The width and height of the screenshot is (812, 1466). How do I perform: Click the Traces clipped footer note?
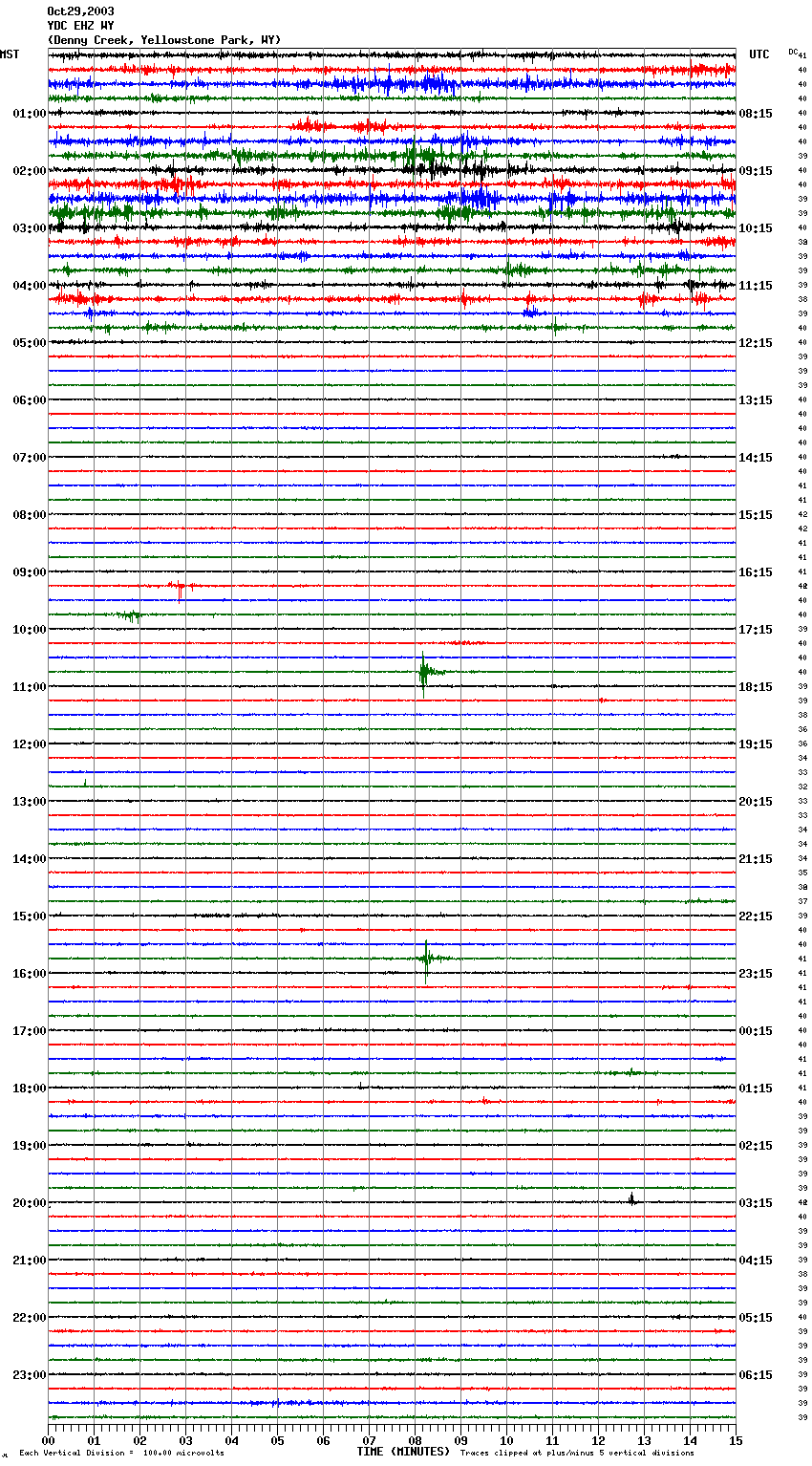click(x=577, y=1454)
